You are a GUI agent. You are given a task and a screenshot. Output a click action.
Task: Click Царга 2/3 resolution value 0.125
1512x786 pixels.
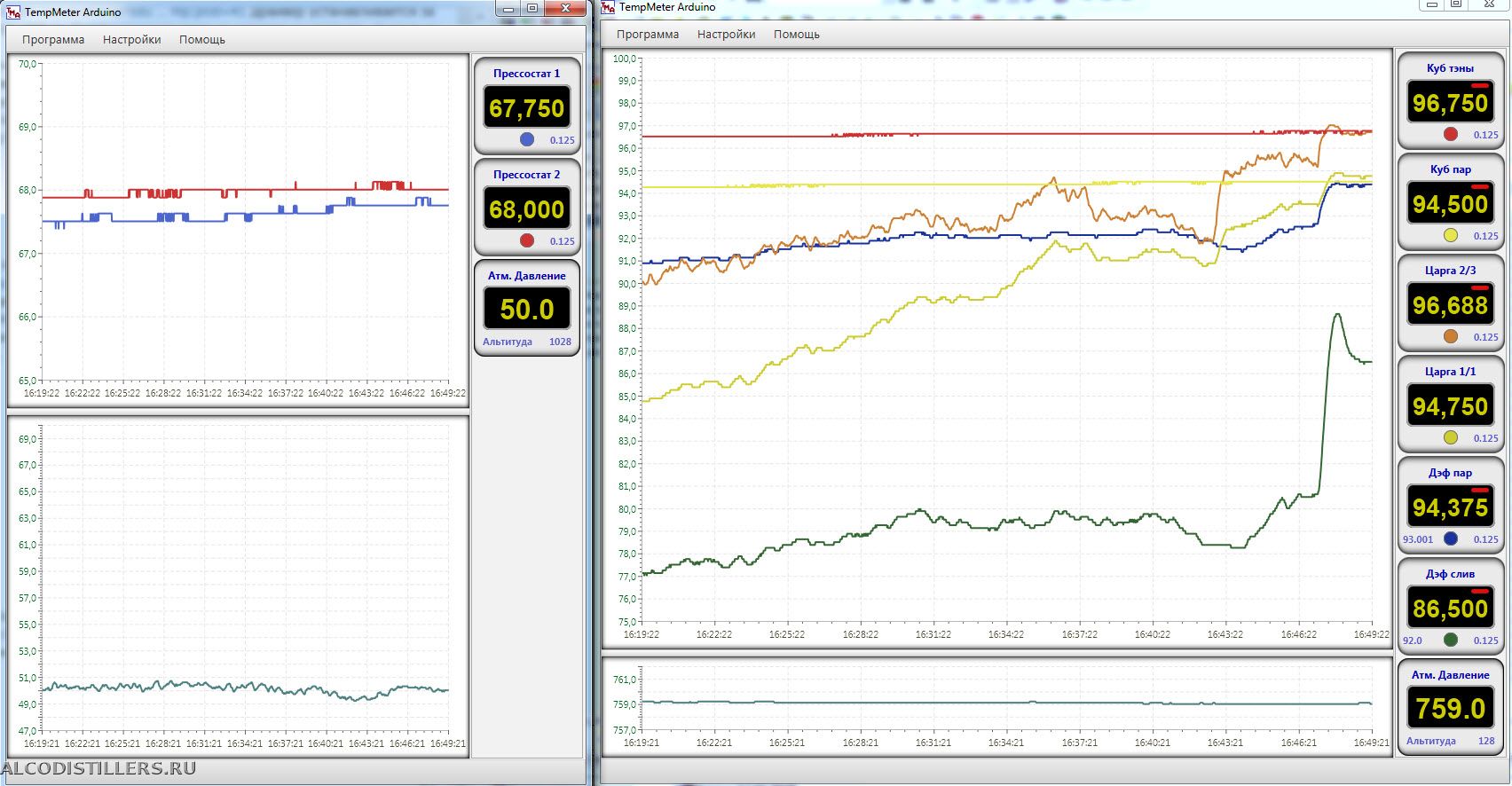click(1486, 337)
